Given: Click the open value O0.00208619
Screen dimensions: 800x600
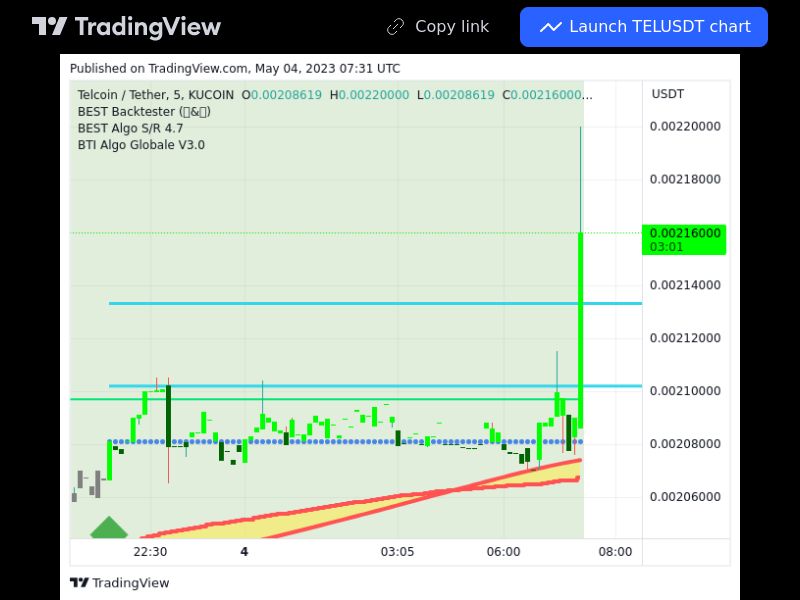Looking at the screenshot, I should [x=282, y=95].
